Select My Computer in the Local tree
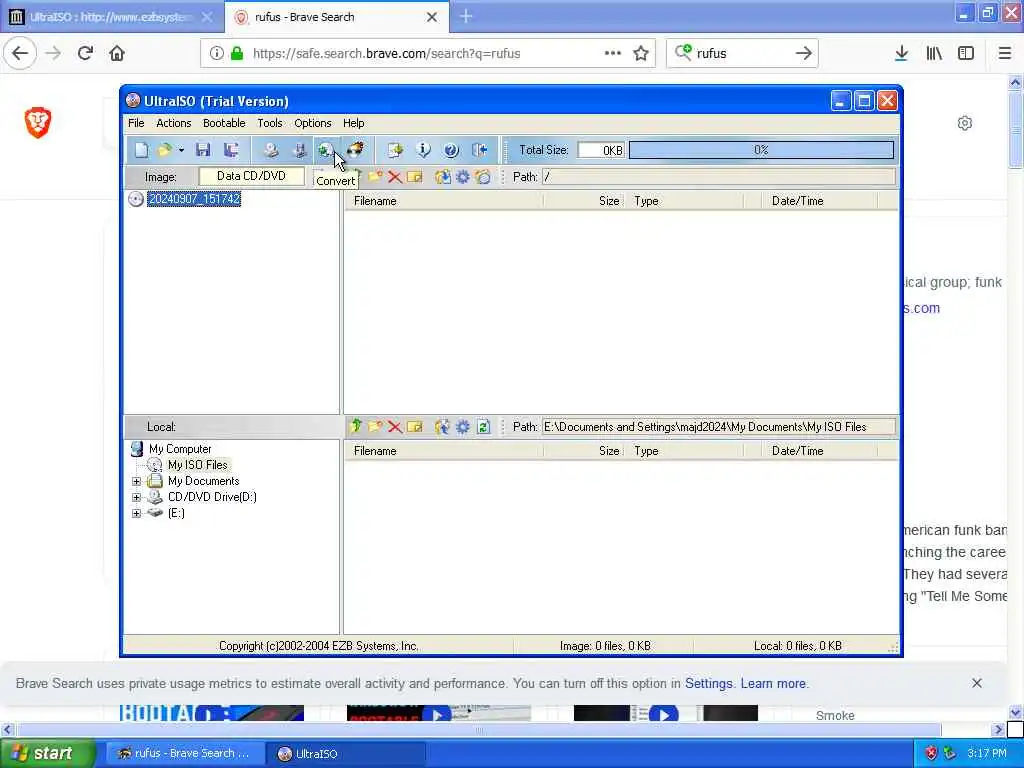The width and height of the screenshot is (1024, 768). [x=180, y=449]
